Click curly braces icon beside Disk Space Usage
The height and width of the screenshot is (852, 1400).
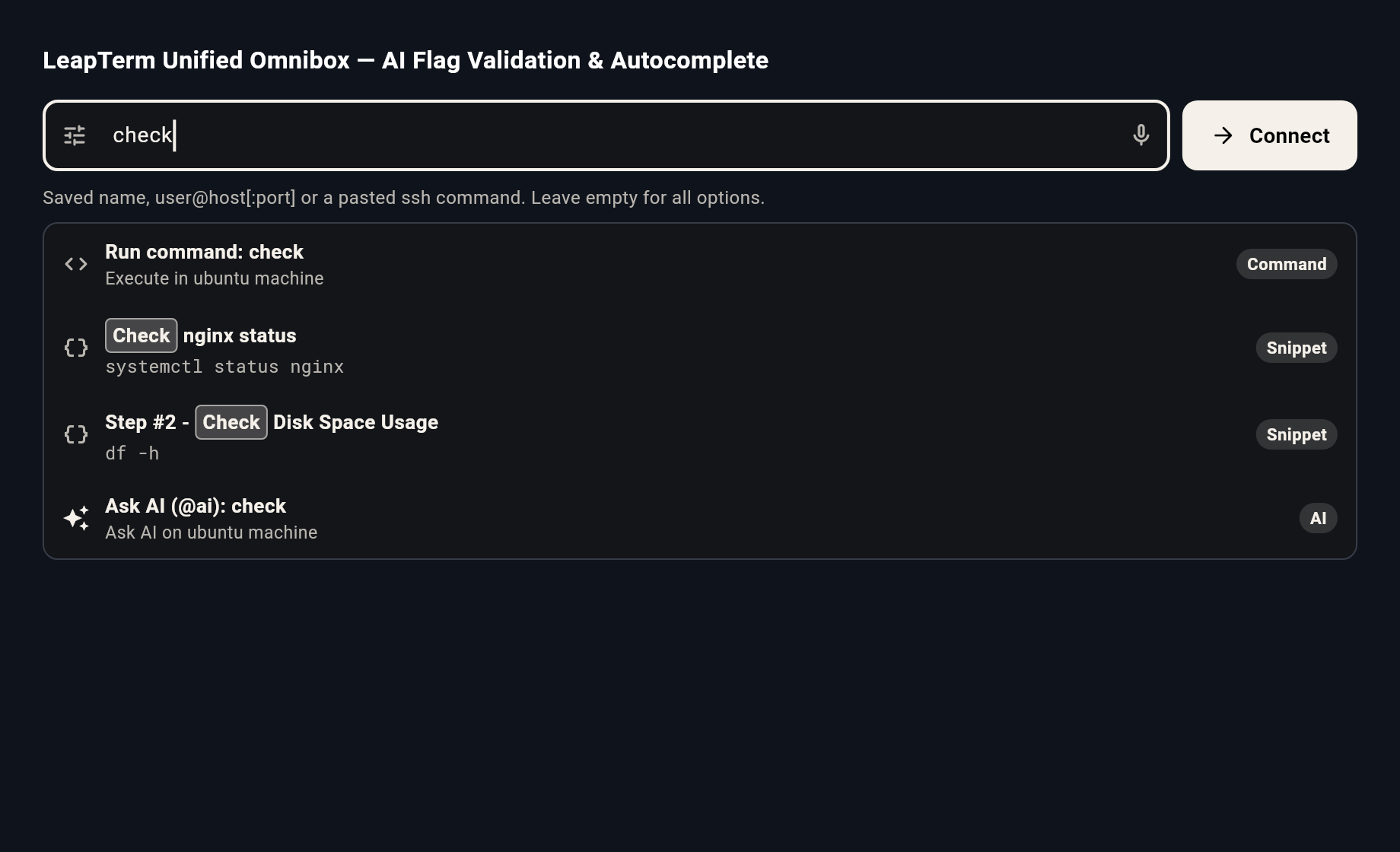(76, 434)
